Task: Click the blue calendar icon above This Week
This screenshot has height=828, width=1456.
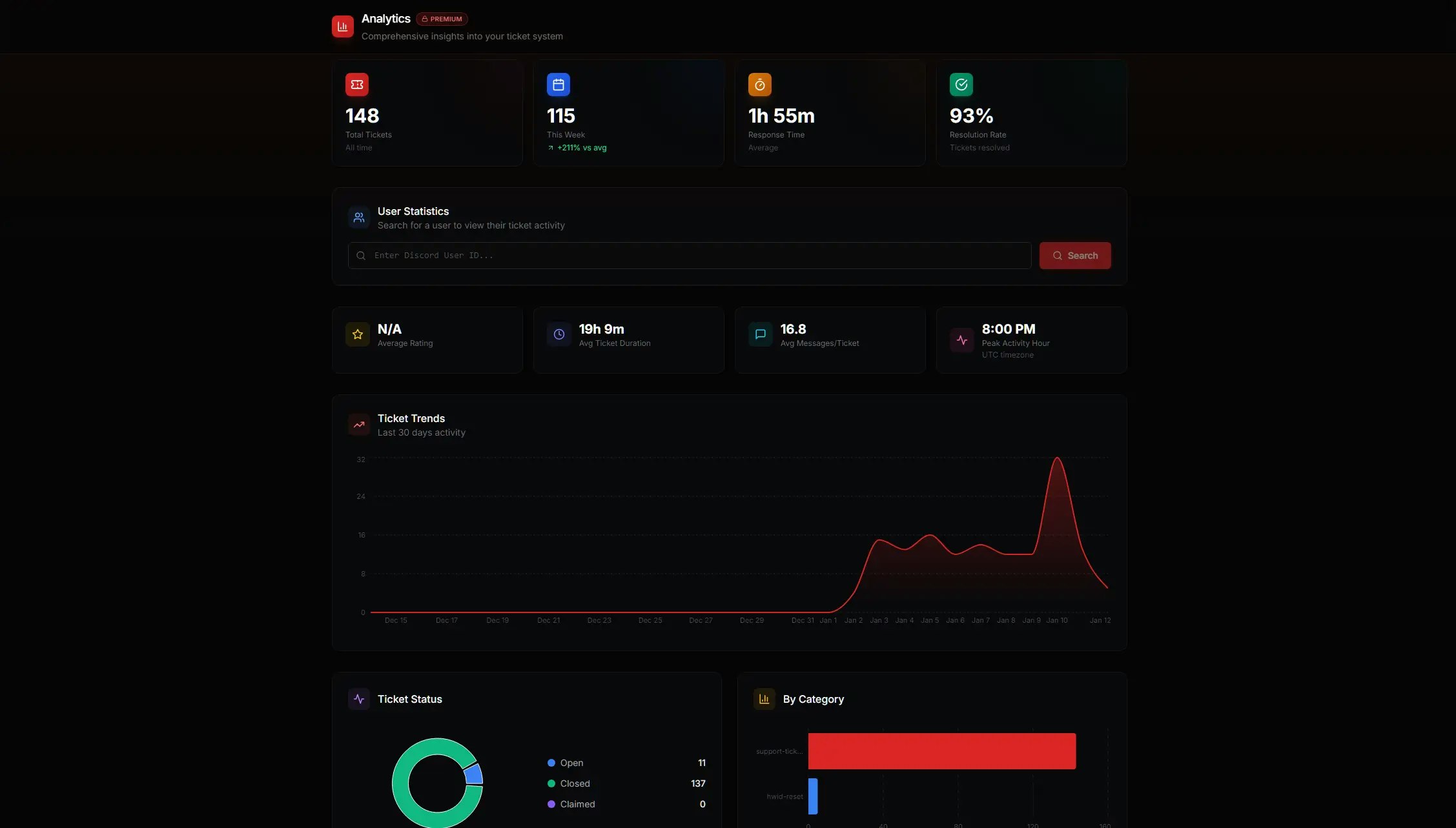Action: click(x=558, y=84)
